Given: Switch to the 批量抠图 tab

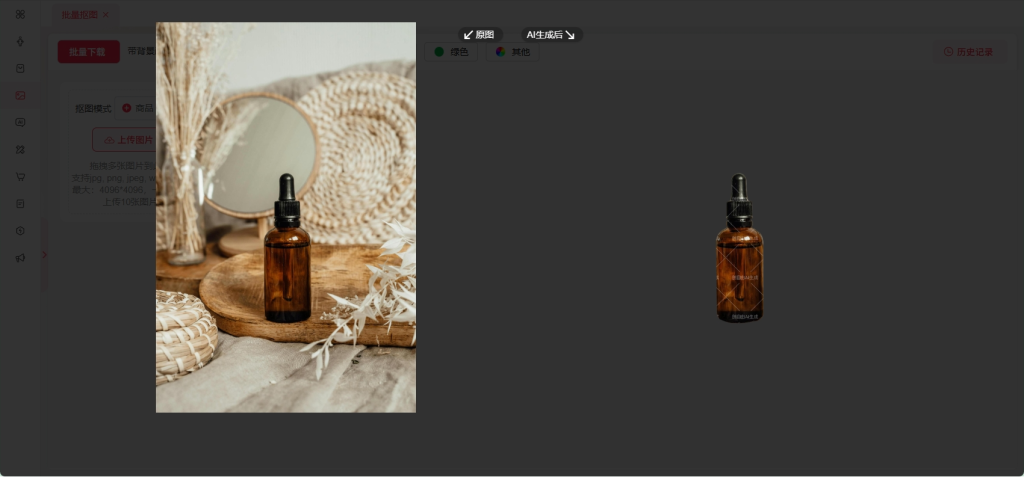Looking at the screenshot, I should click(x=79, y=15).
